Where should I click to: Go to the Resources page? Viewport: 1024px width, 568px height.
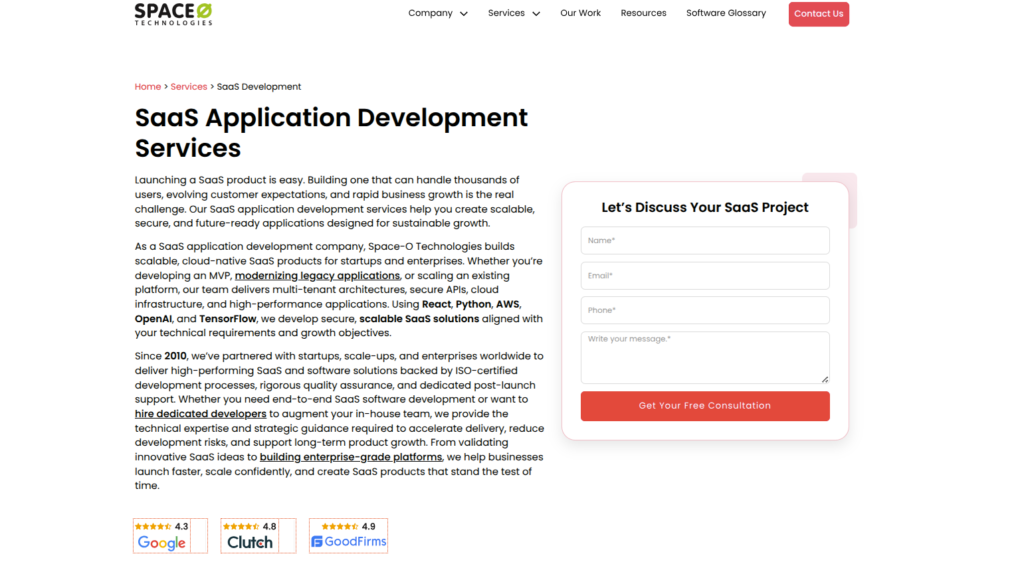(643, 13)
